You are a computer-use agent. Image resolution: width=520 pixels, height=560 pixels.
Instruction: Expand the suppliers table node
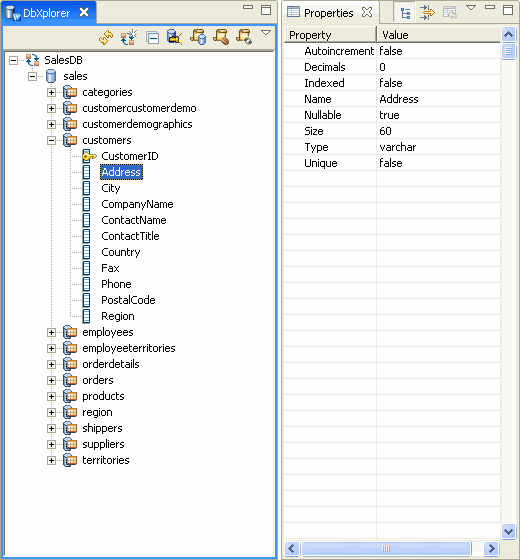[51, 445]
